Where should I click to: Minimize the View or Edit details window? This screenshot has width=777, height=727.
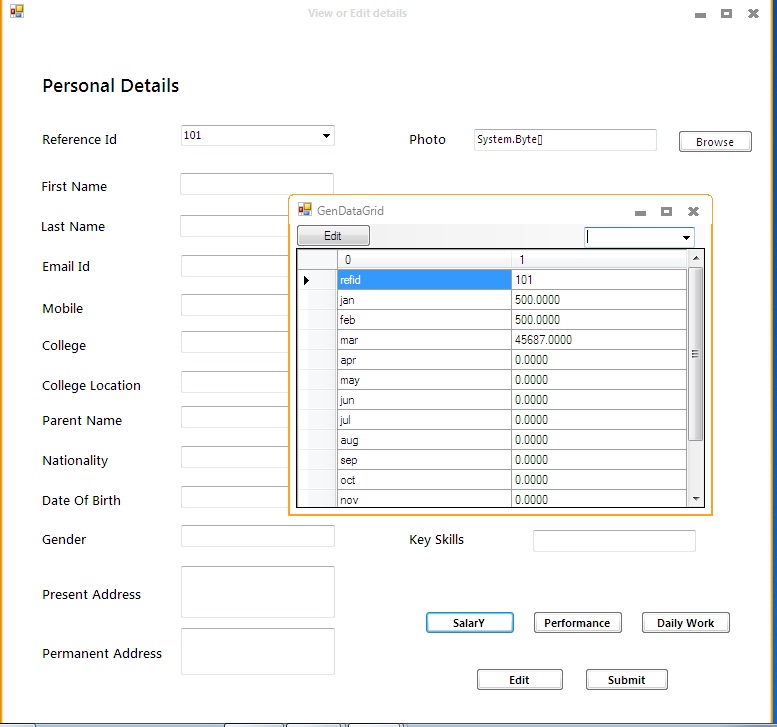(700, 15)
